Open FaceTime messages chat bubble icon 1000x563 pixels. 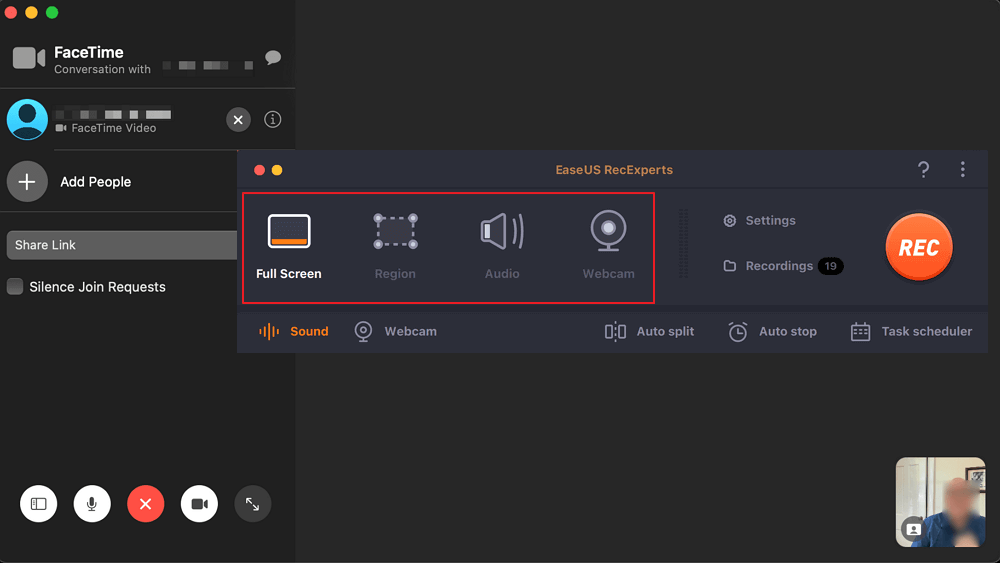(x=273, y=57)
